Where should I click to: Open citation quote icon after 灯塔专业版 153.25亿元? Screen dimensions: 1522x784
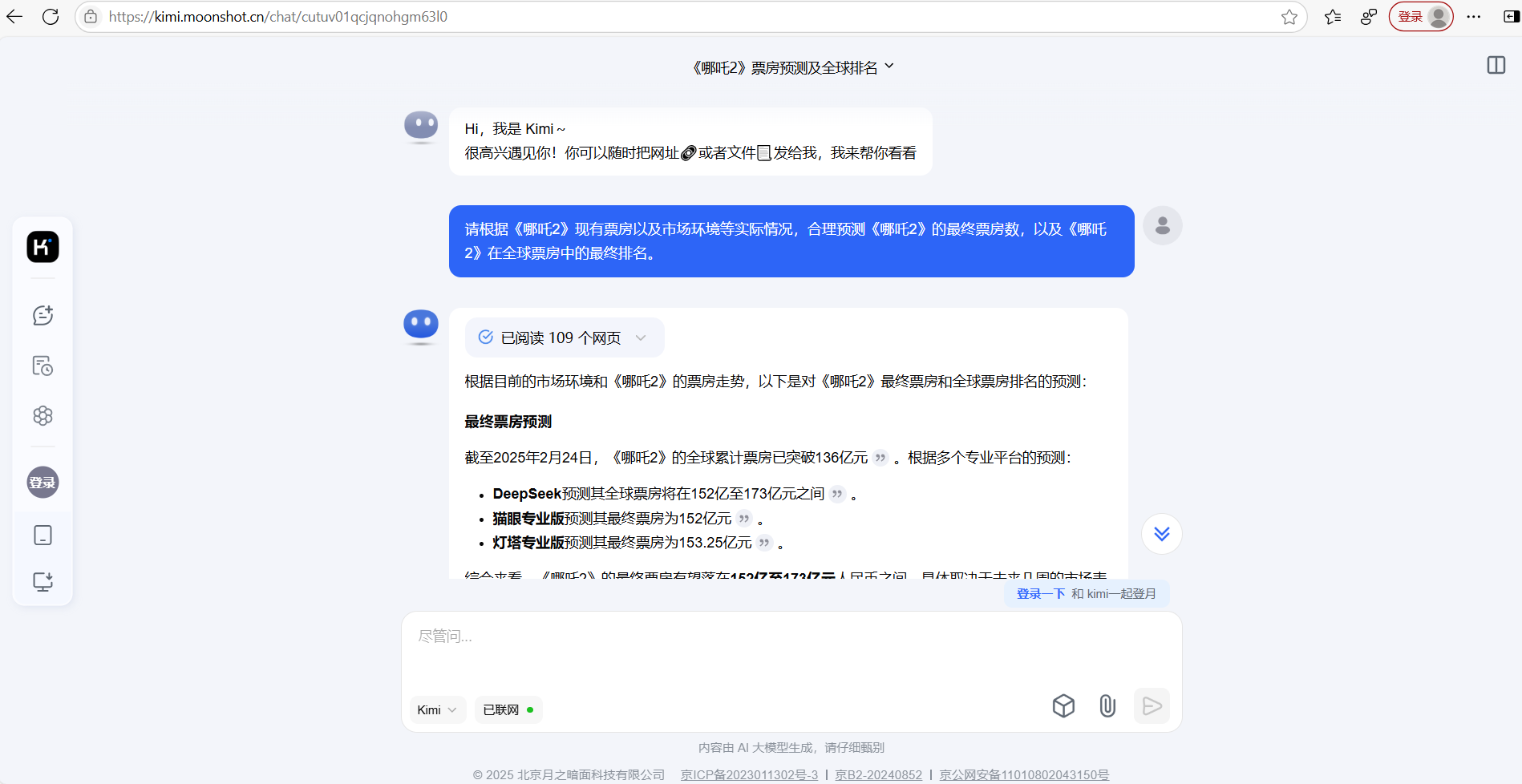[x=764, y=543]
